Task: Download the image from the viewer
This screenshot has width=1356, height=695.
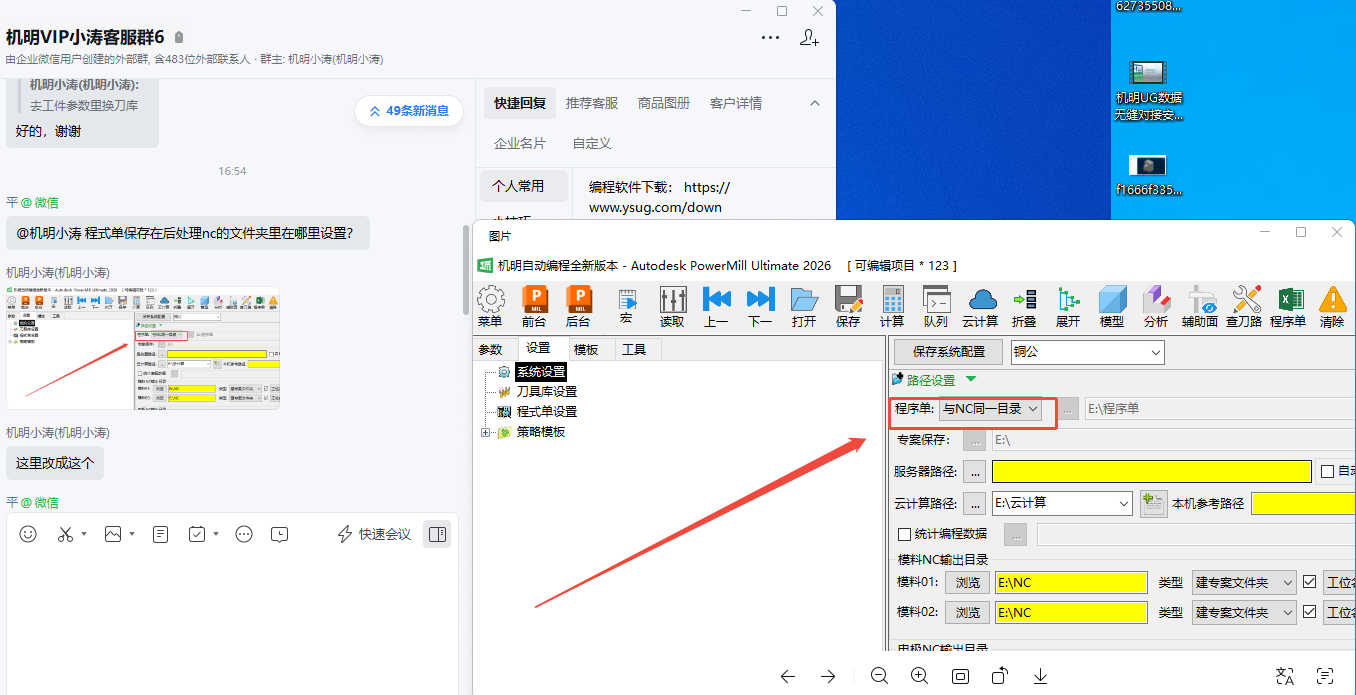Action: [1040, 676]
